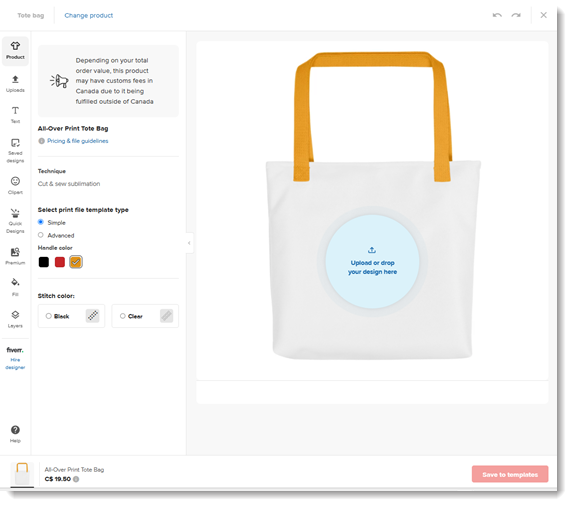Click All-Over Print Tote Bag heading
This screenshot has height=506, width=572.
(73, 128)
